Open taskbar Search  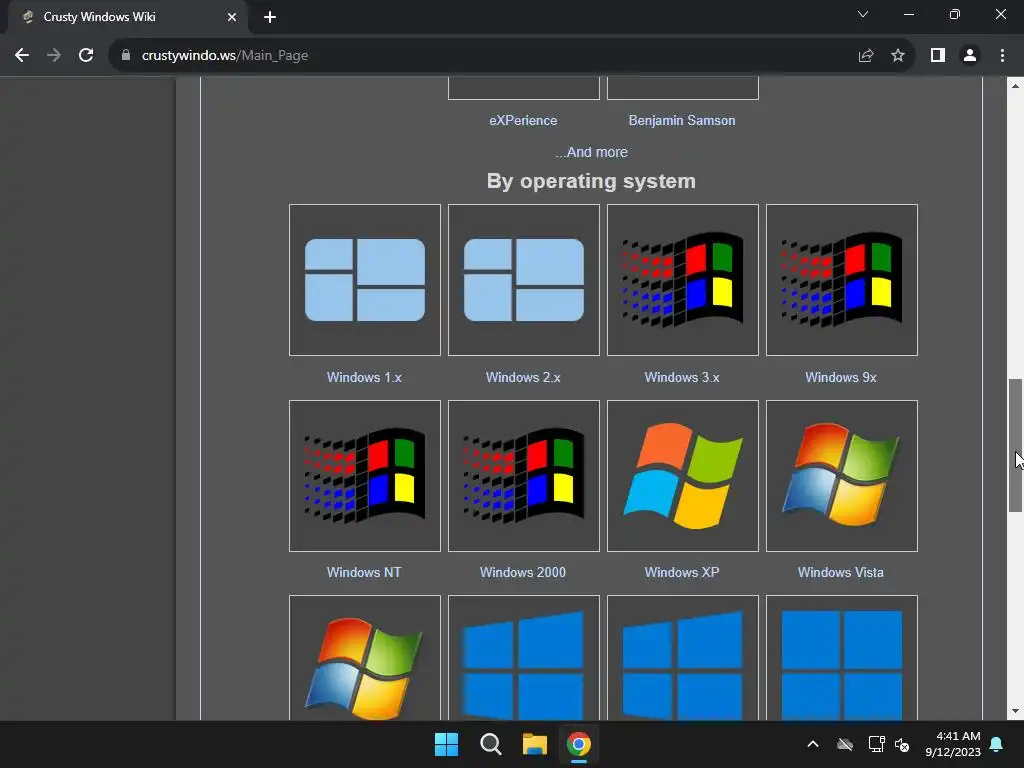[x=490, y=744]
